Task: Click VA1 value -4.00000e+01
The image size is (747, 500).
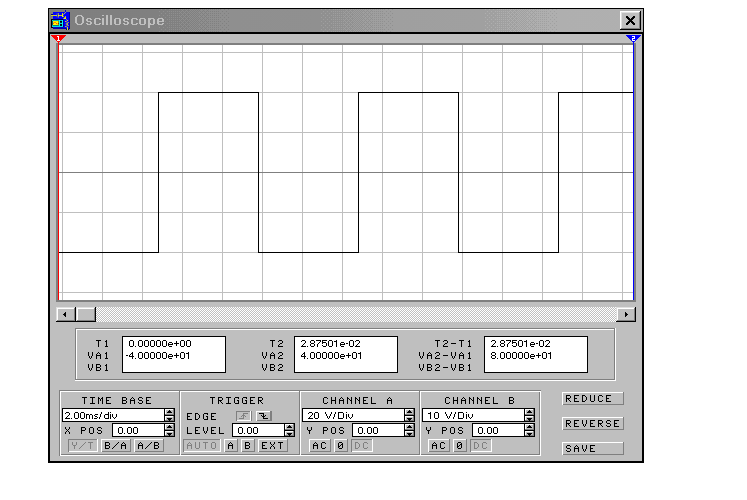Action: coord(158,356)
